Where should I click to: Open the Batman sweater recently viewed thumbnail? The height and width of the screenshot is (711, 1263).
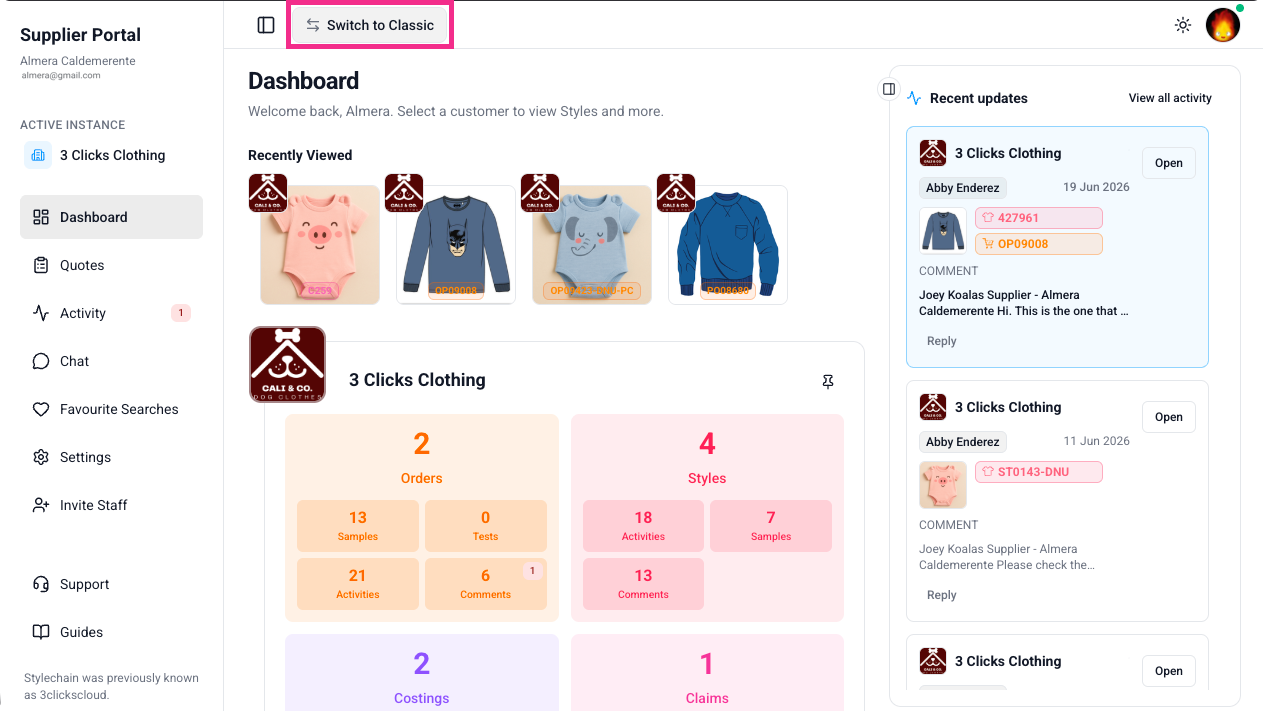[x=456, y=244]
